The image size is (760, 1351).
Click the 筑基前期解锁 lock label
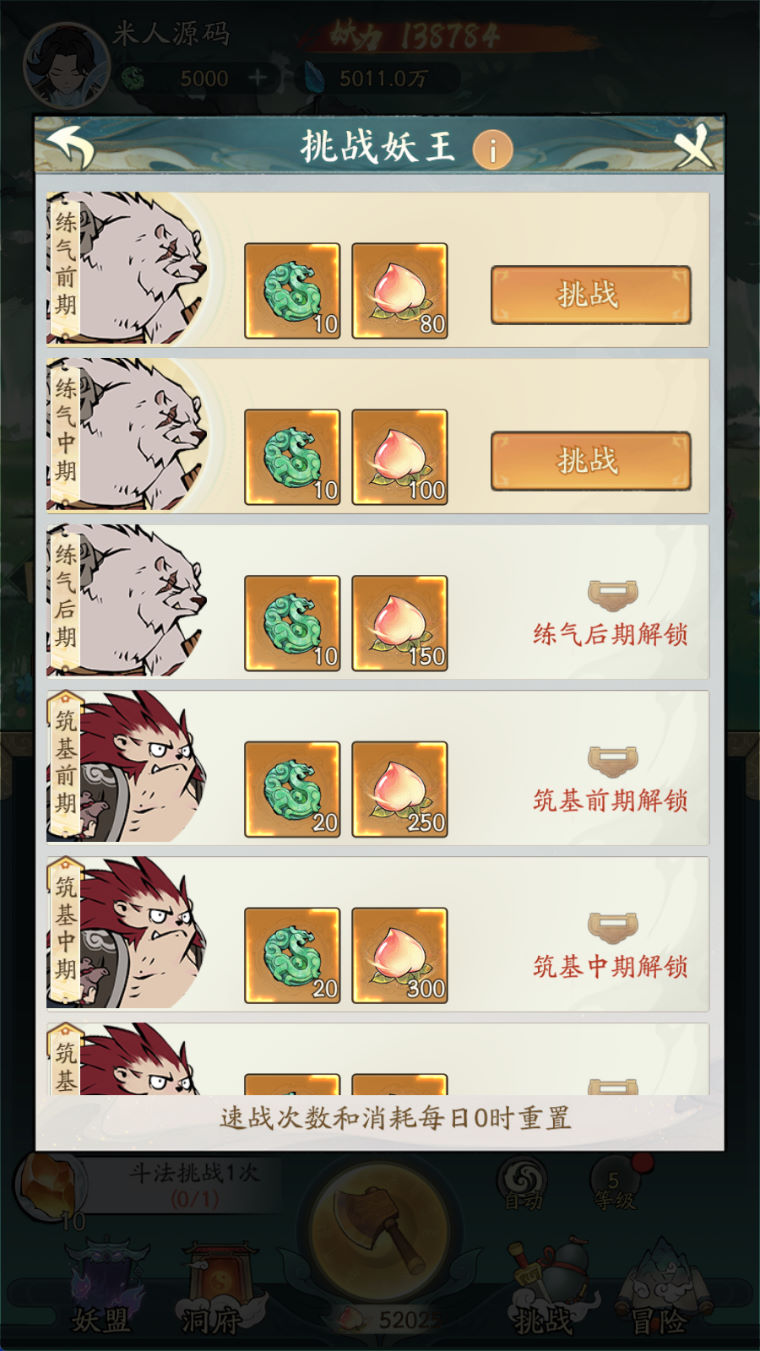[x=610, y=800]
